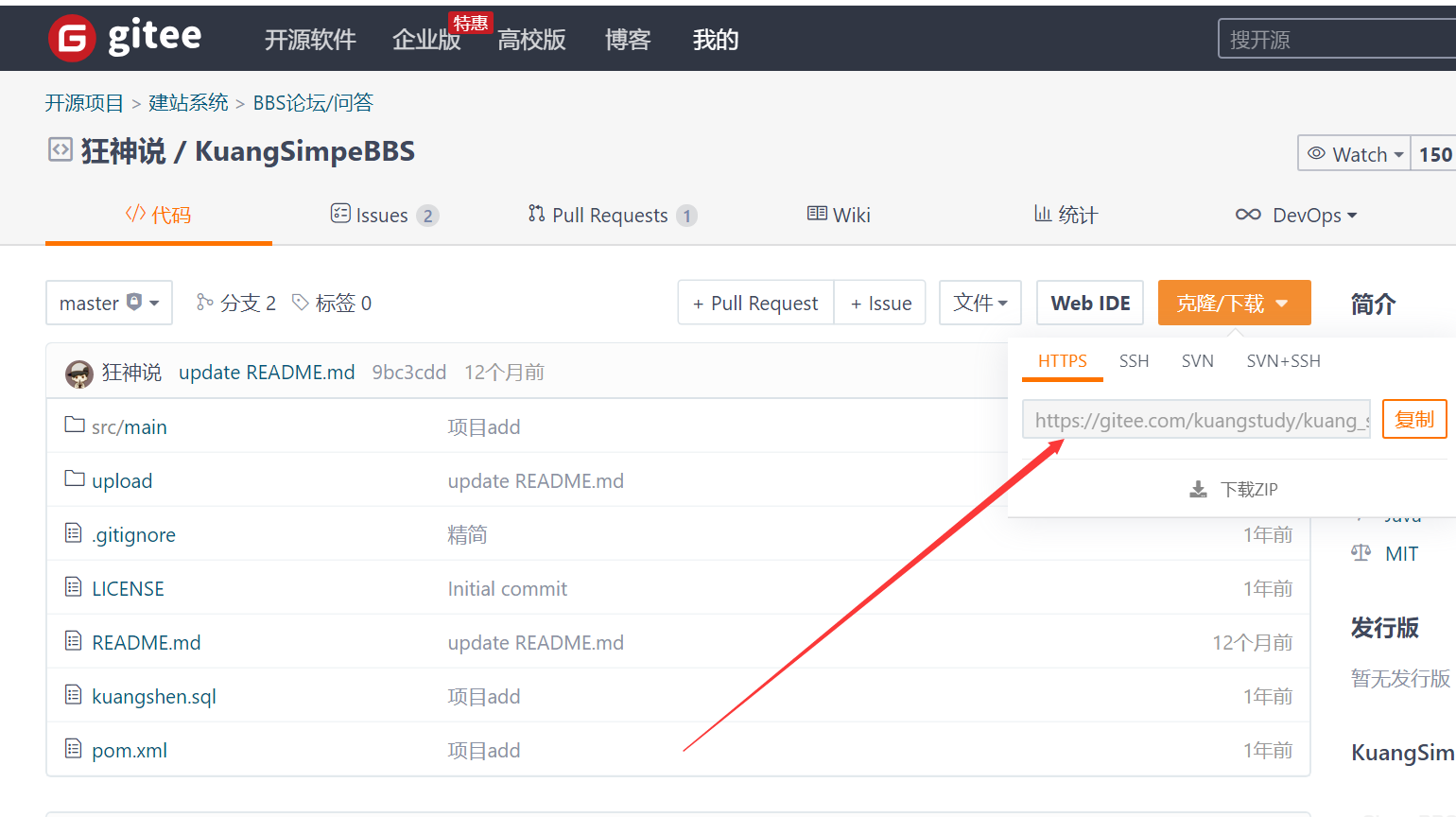The height and width of the screenshot is (817, 1456).
Task: Click the 建站系统 breadcrumb link
Action: (188, 102)
